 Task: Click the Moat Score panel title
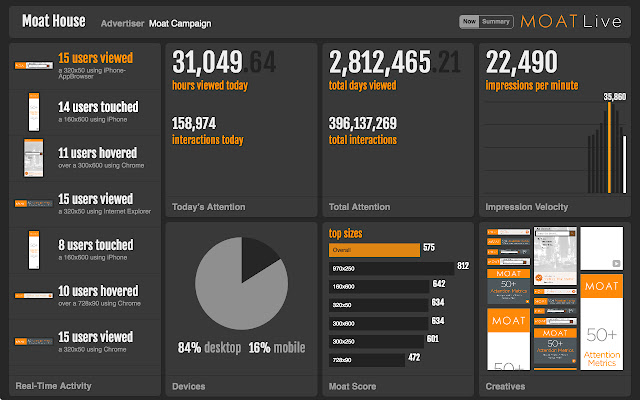[x=353, y=386]
